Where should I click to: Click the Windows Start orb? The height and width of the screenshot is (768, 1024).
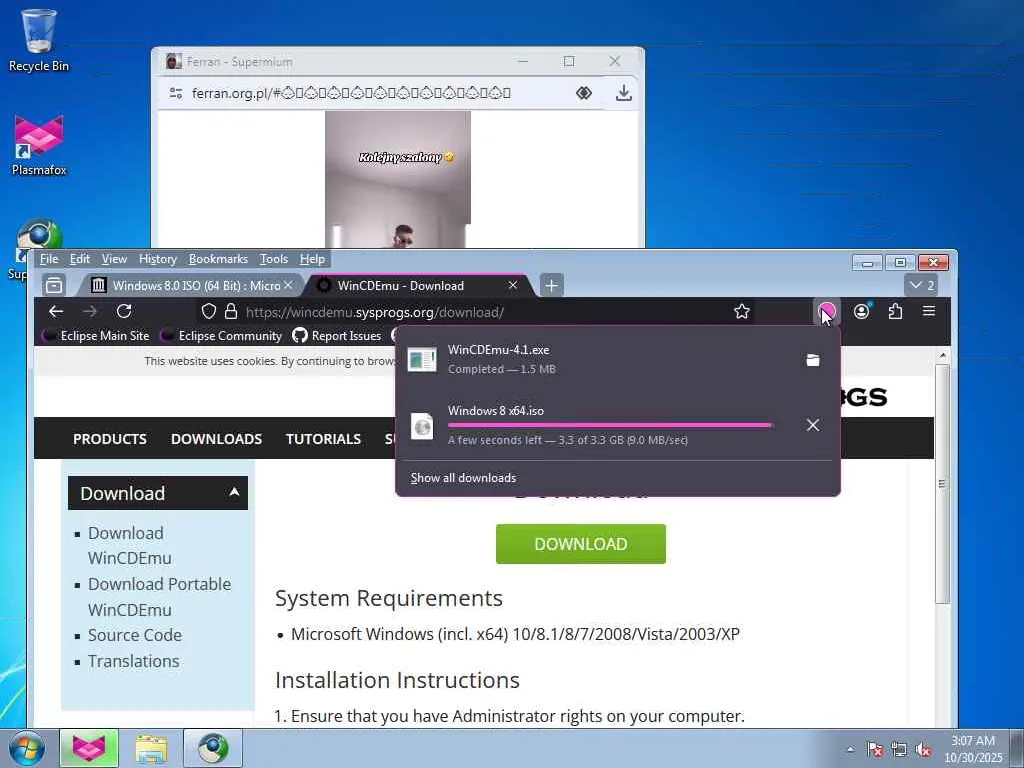(x=26, y=748)
